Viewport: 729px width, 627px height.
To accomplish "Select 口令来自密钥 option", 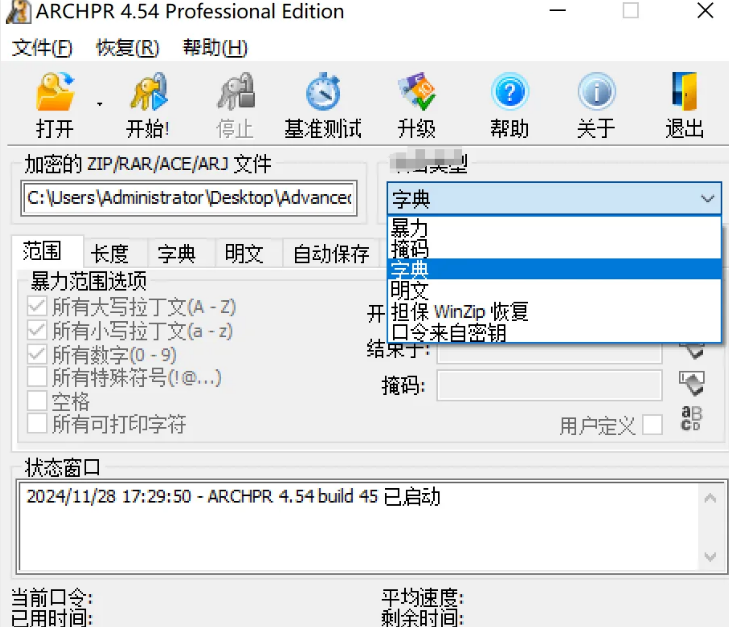I will coord(554,332).
